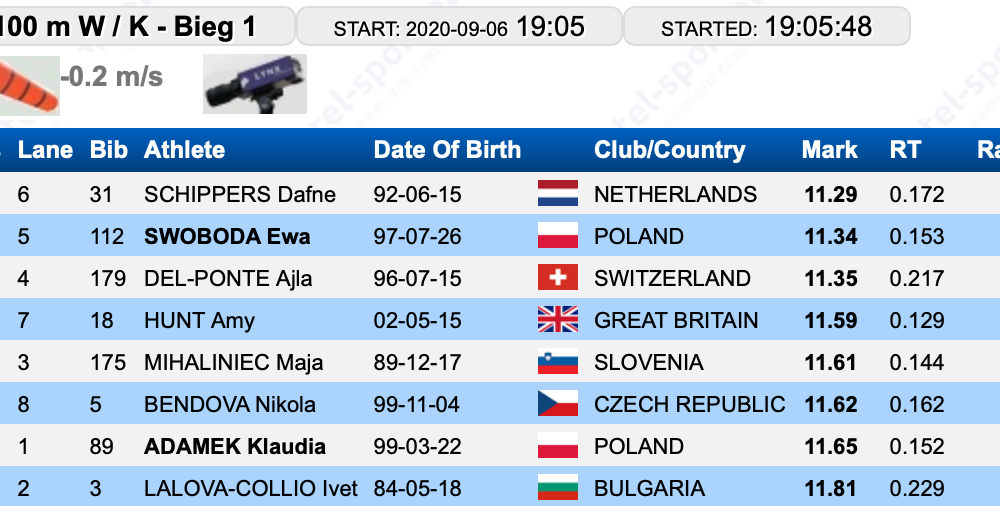Screen dimensions: 1000x506
Task: Open the Lynx photo-finish camera image
Action: [x=255, y=84]
